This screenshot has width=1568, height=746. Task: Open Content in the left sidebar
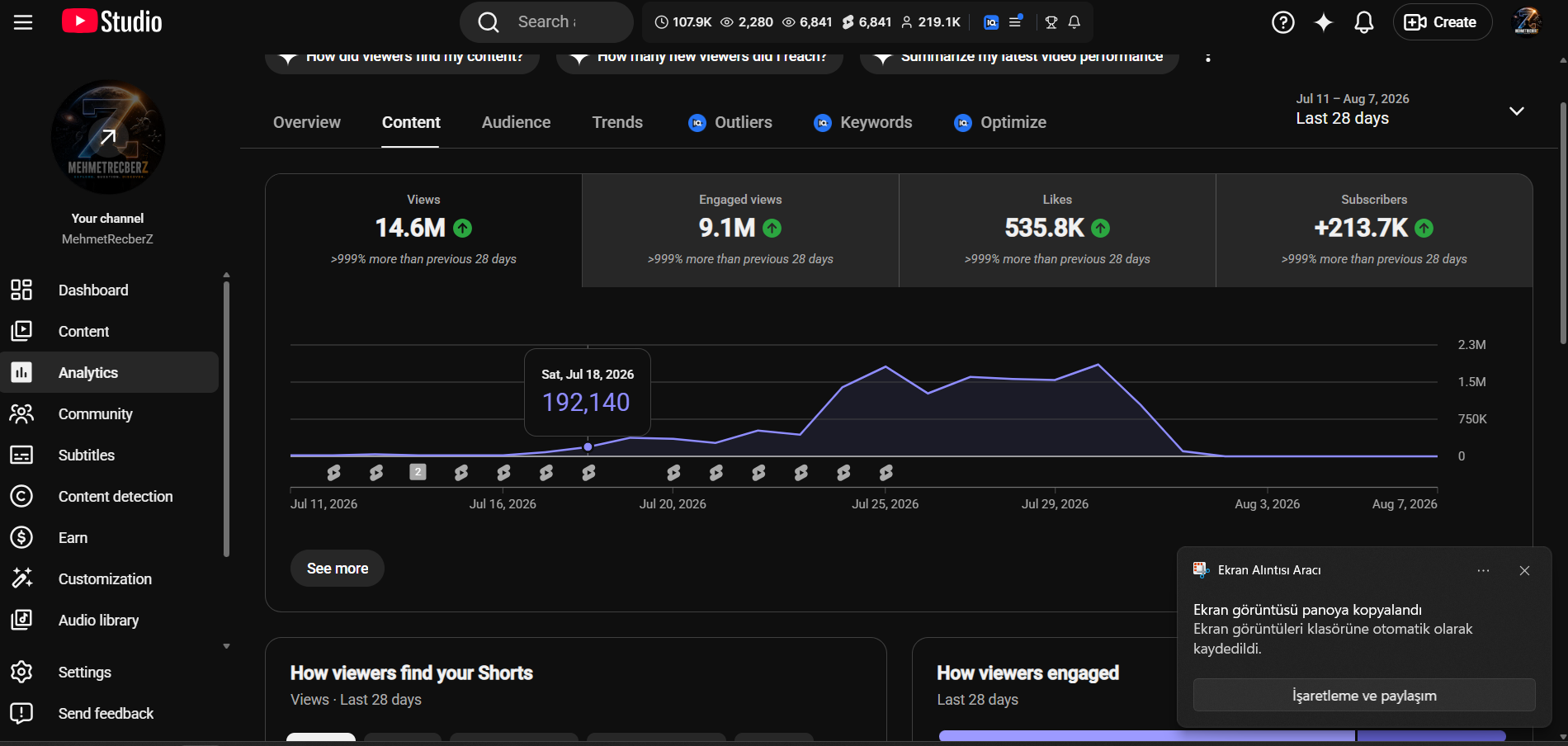point(110,331)
